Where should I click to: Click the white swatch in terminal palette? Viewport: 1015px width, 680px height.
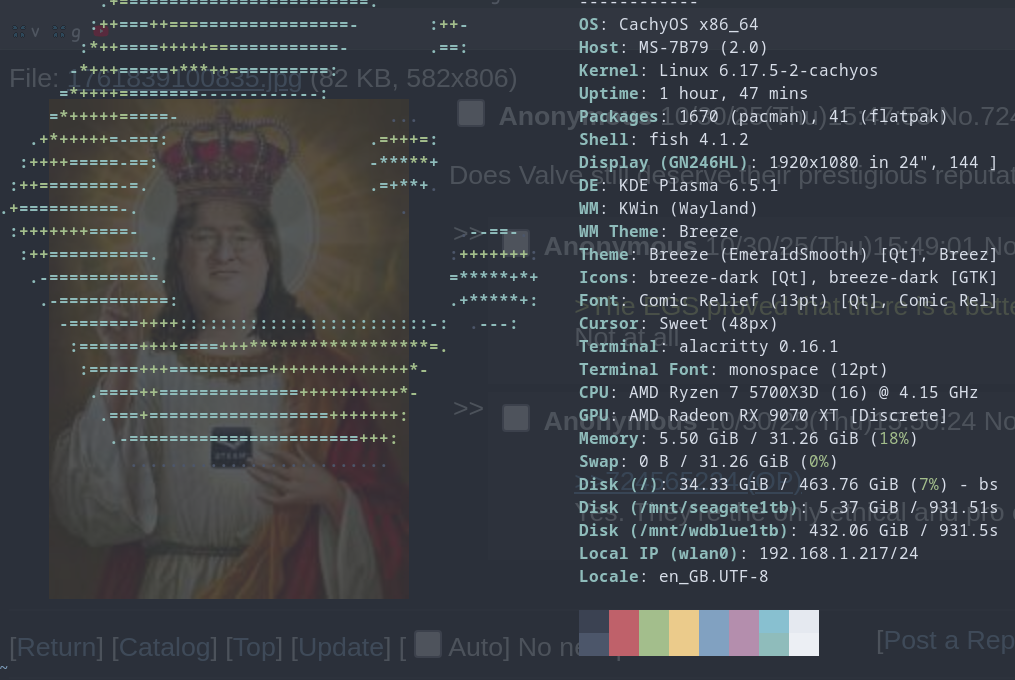coord(804,633)
